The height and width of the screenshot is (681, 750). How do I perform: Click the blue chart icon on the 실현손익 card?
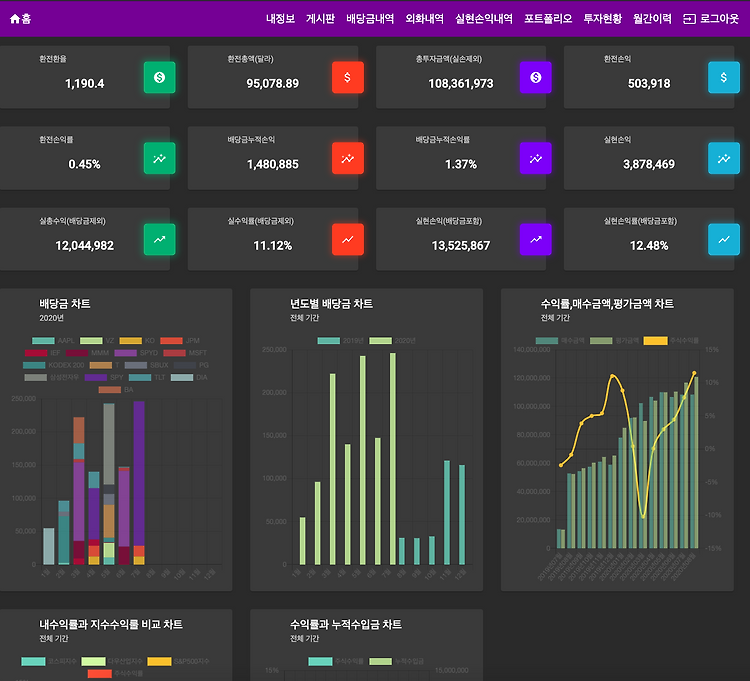(724, 158)
